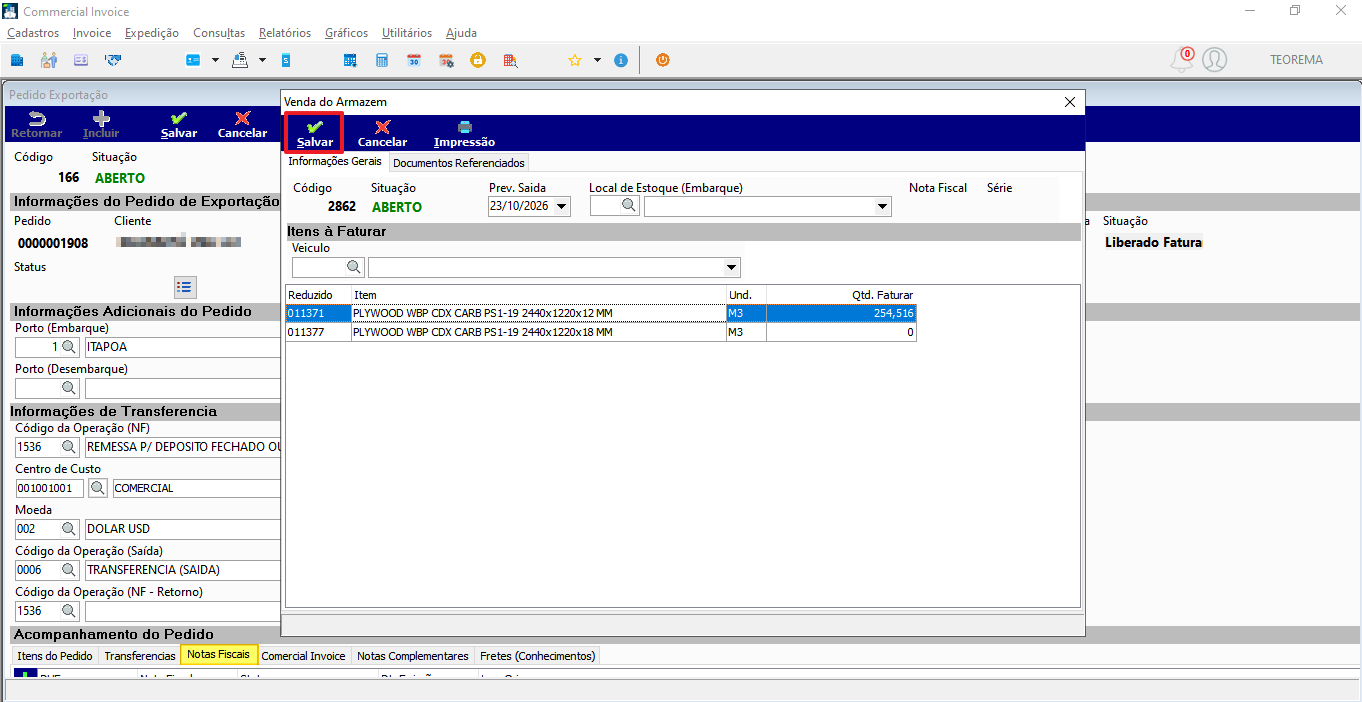Select the Comercial Invoice tab

[303, 656]
